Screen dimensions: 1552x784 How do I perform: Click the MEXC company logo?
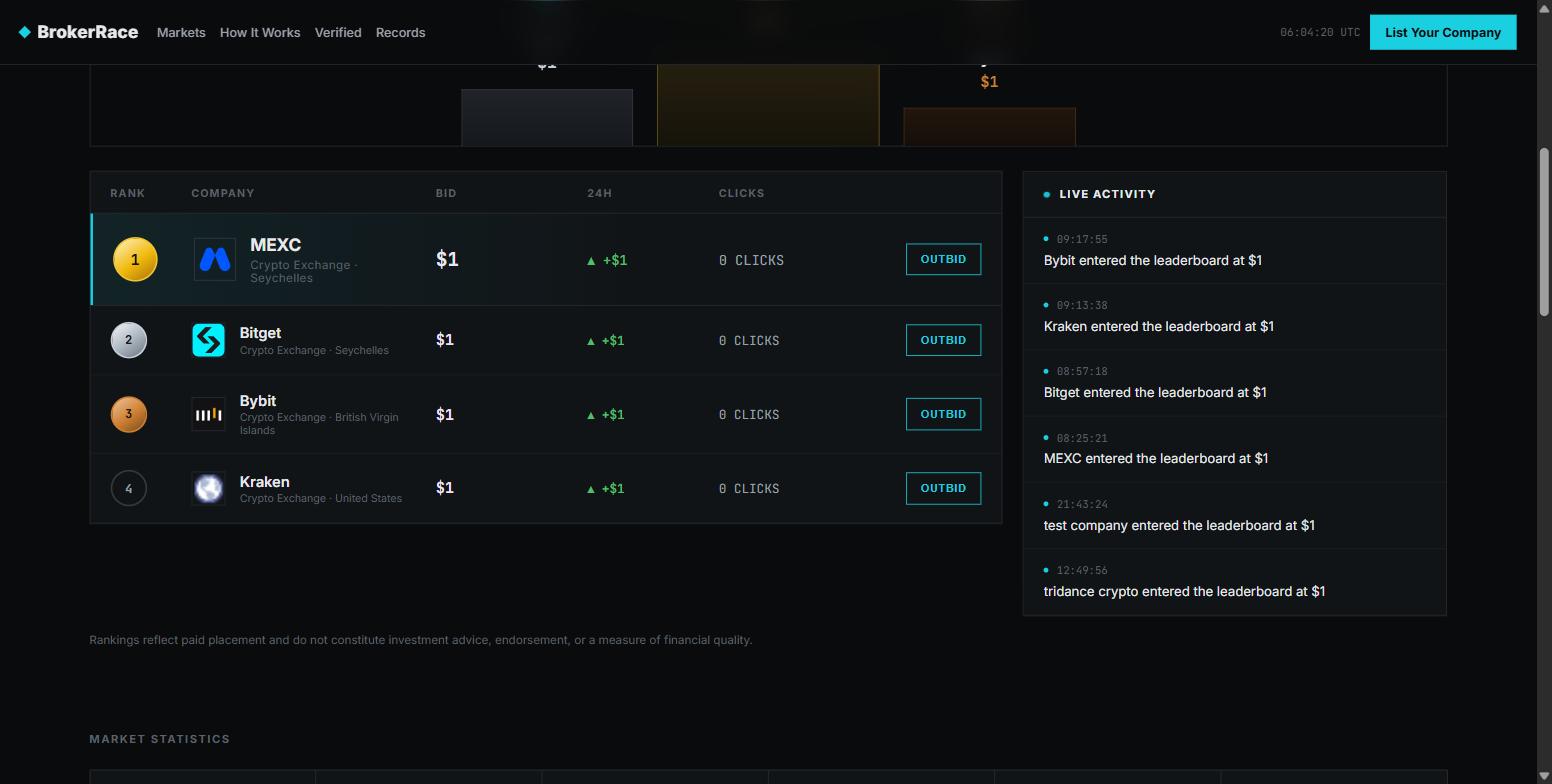point(215,260)
